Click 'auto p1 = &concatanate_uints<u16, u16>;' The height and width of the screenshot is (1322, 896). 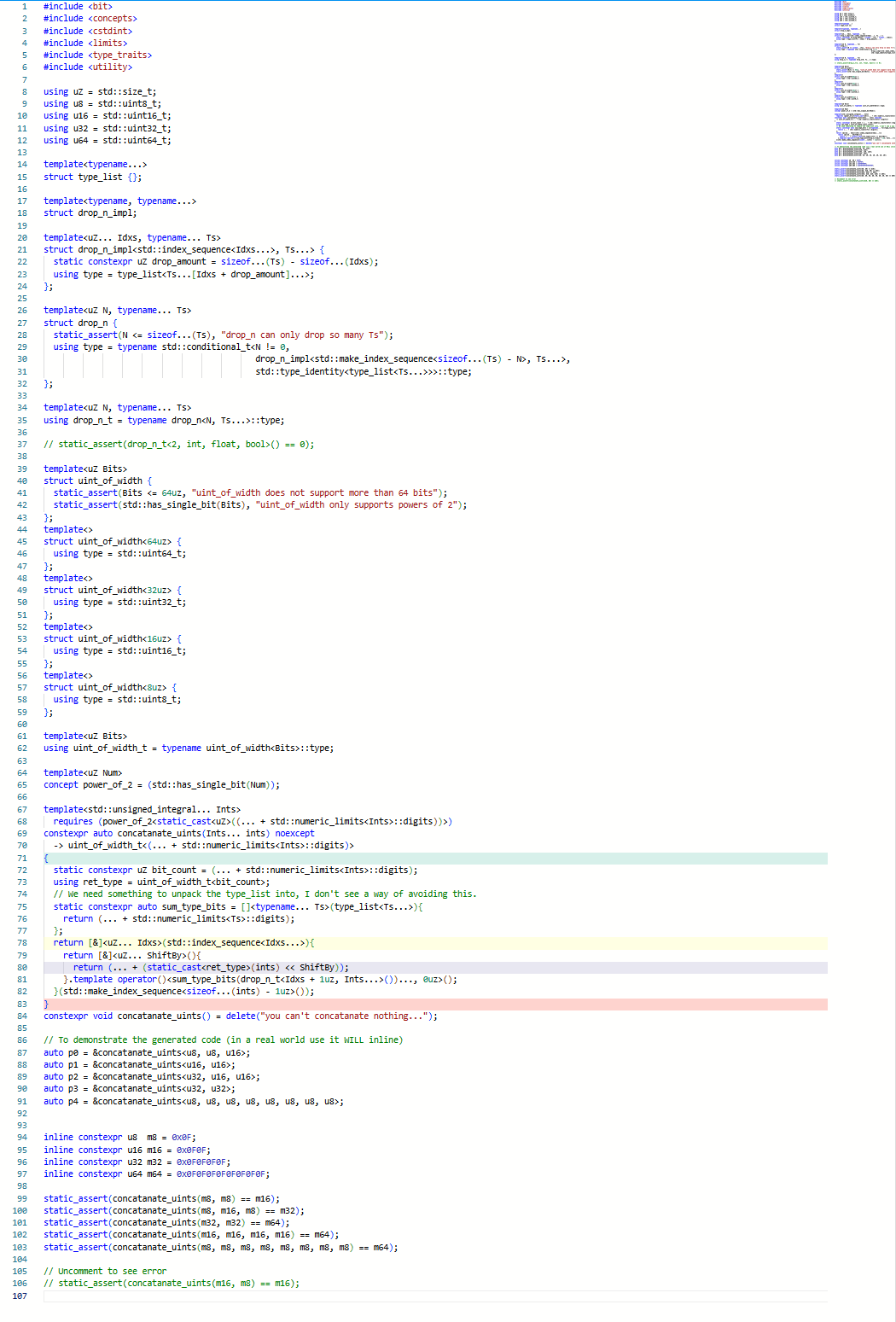click(139, 1065)
